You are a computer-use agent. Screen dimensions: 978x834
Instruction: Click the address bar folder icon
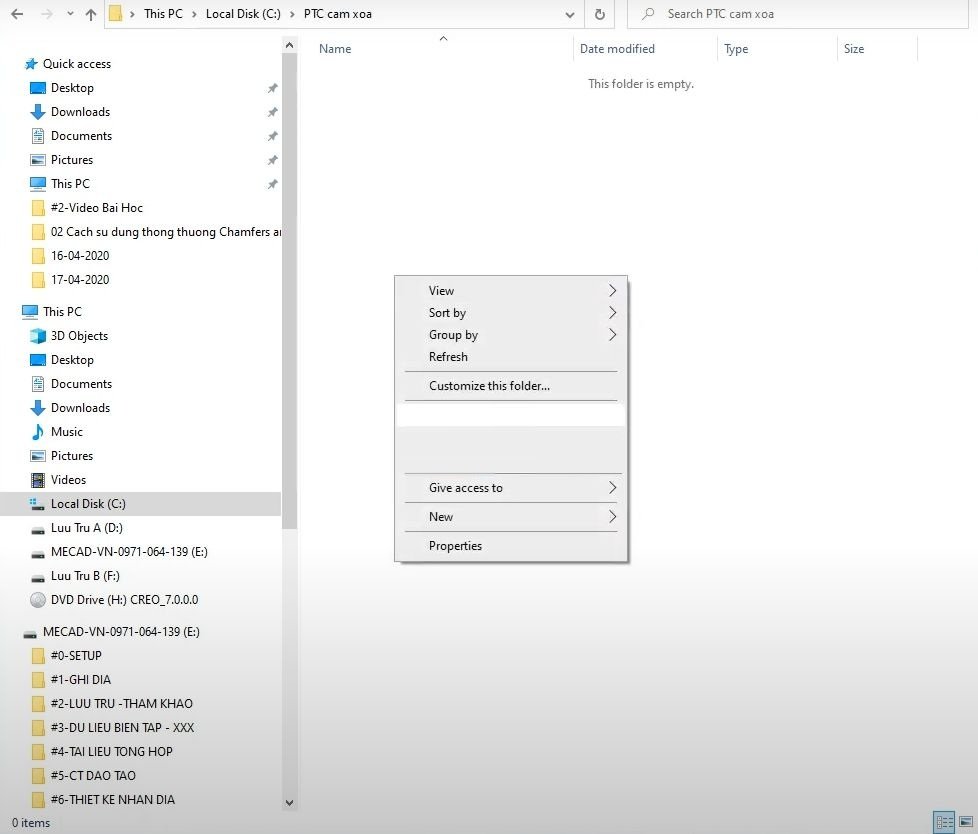click(115, 14)
